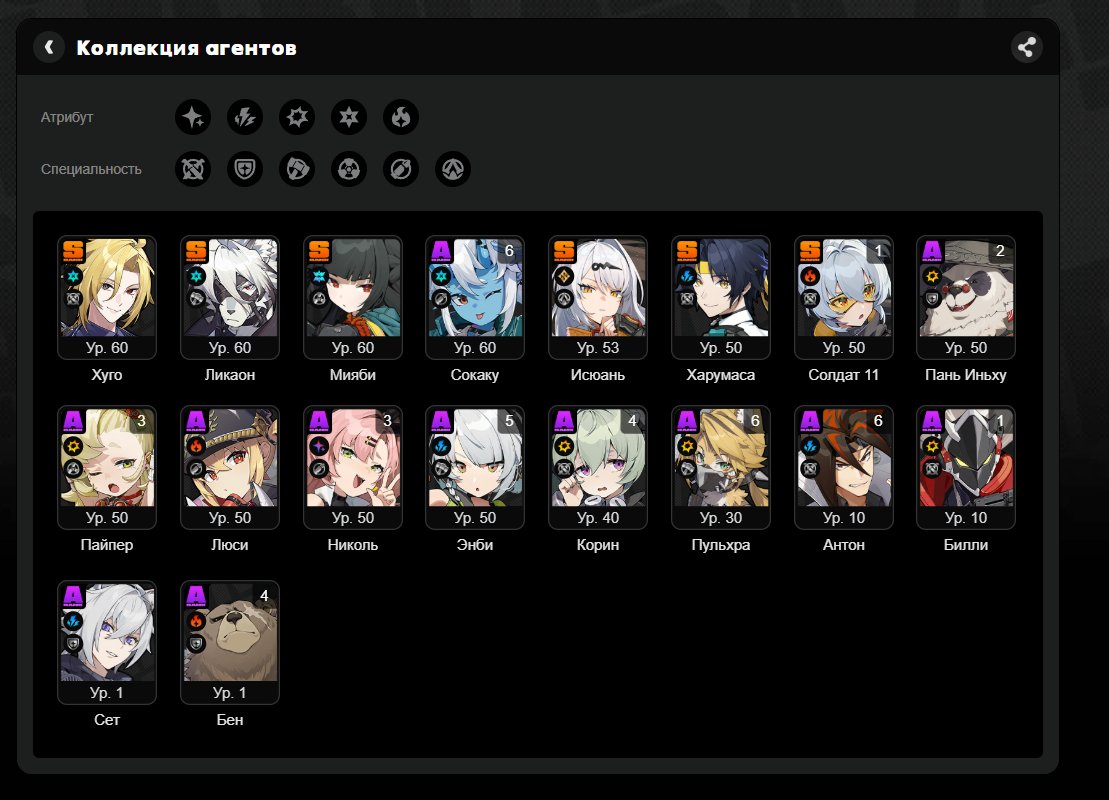Open the Пайпер agent card
The image size is (1109, 800).
coord(107,467)
